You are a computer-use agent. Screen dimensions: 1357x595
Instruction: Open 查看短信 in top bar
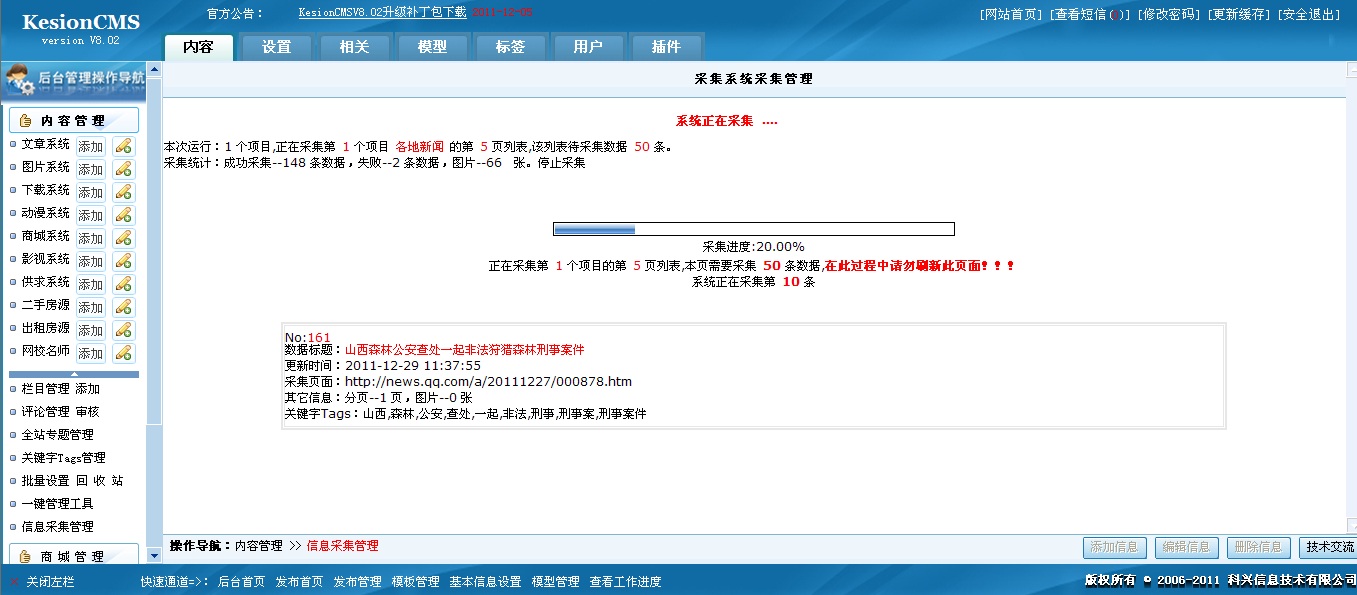pos(1090,15)
